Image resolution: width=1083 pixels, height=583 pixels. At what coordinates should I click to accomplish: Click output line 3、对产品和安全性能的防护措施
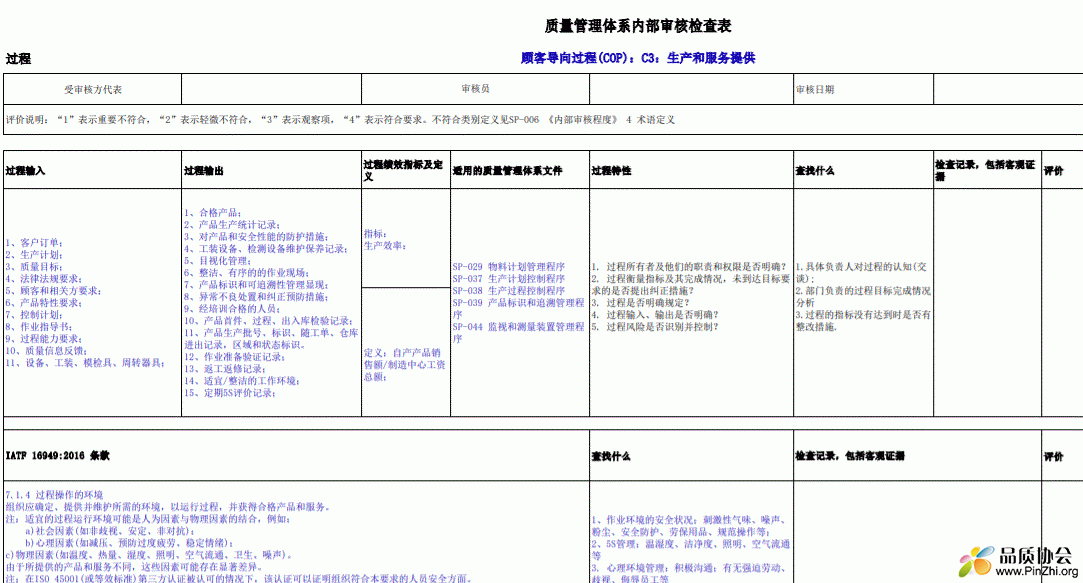click(256, 237)
